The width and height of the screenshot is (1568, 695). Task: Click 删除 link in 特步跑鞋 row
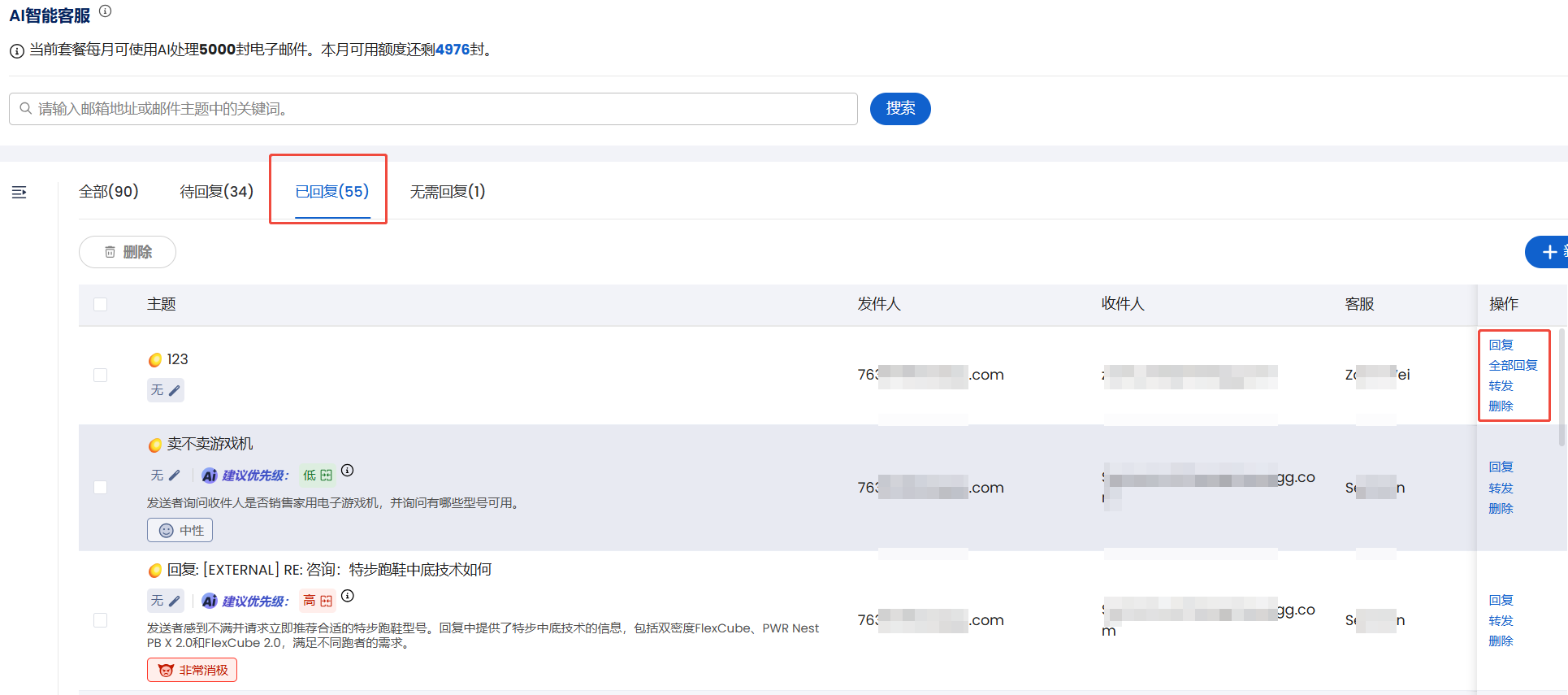1501,641
